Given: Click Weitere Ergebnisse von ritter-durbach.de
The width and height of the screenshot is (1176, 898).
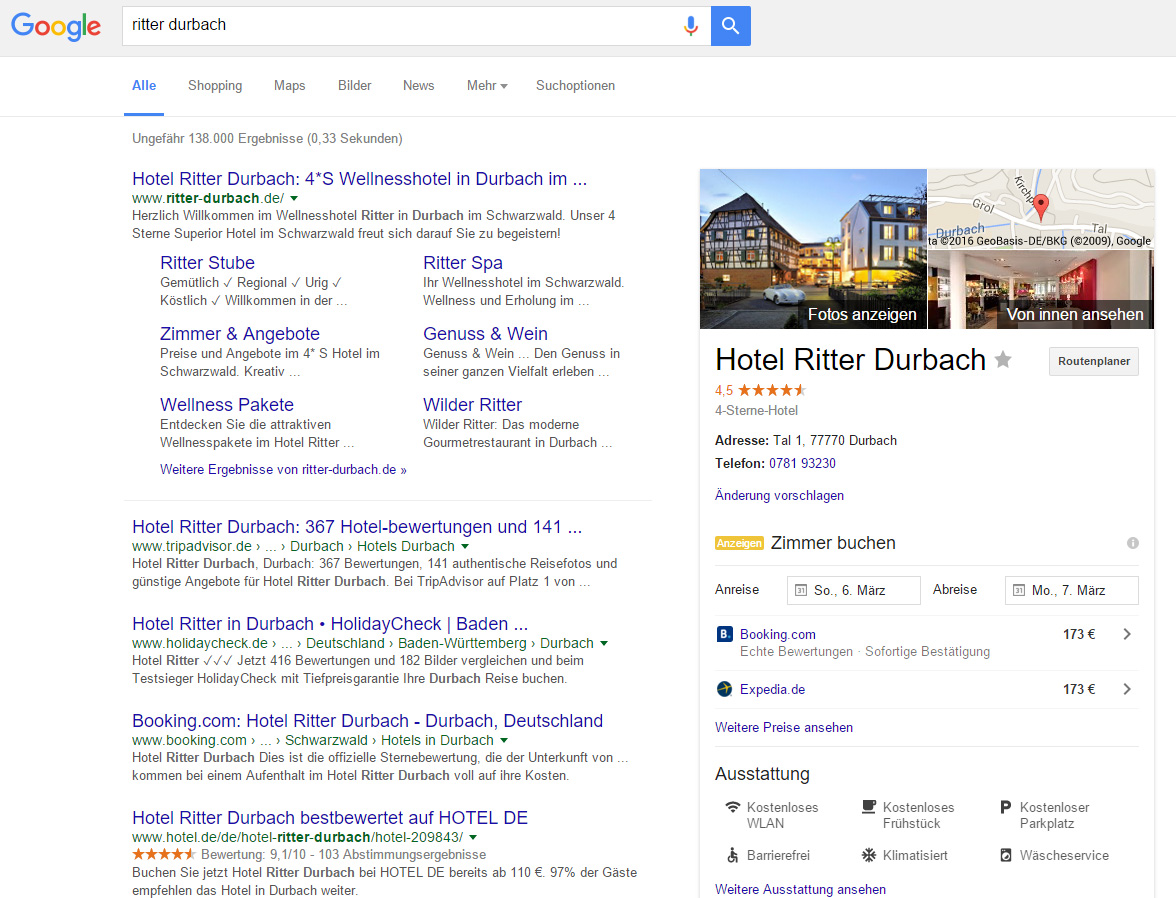Looking at the screenshot, I should click(284, 470).
